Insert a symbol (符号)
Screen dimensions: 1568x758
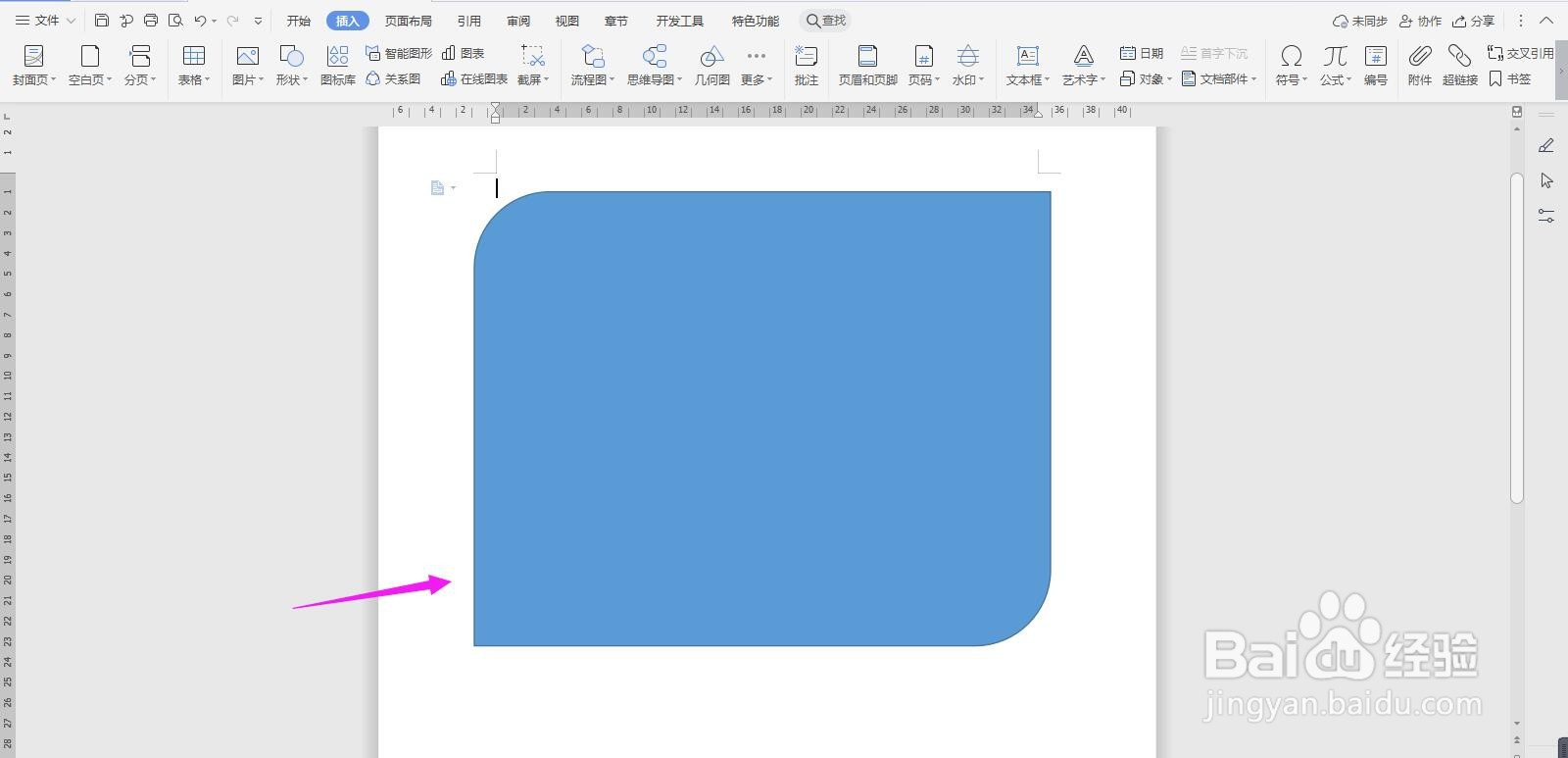coord(1292,66)
